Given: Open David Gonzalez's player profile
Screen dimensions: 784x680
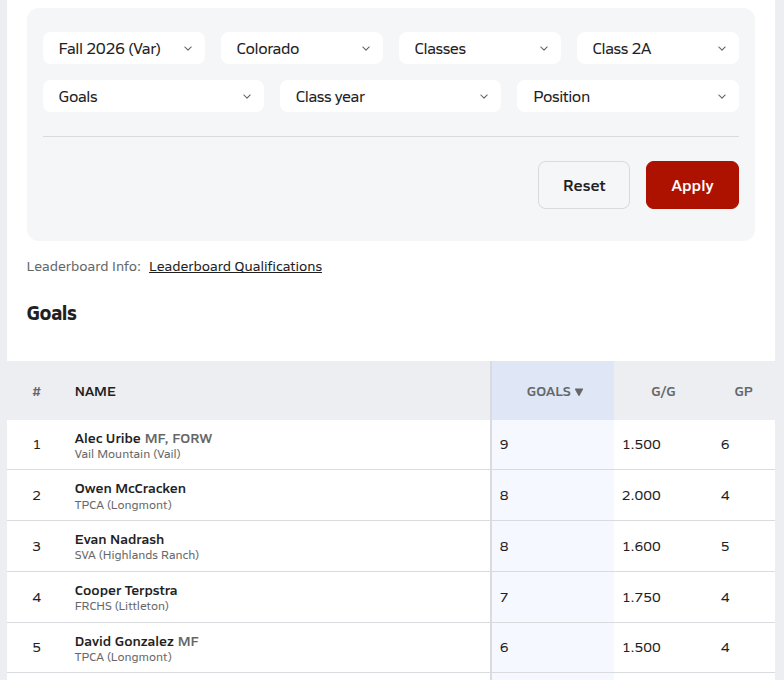Looking at the screenshot, I should pyautogui.click(x=124, y=642).
